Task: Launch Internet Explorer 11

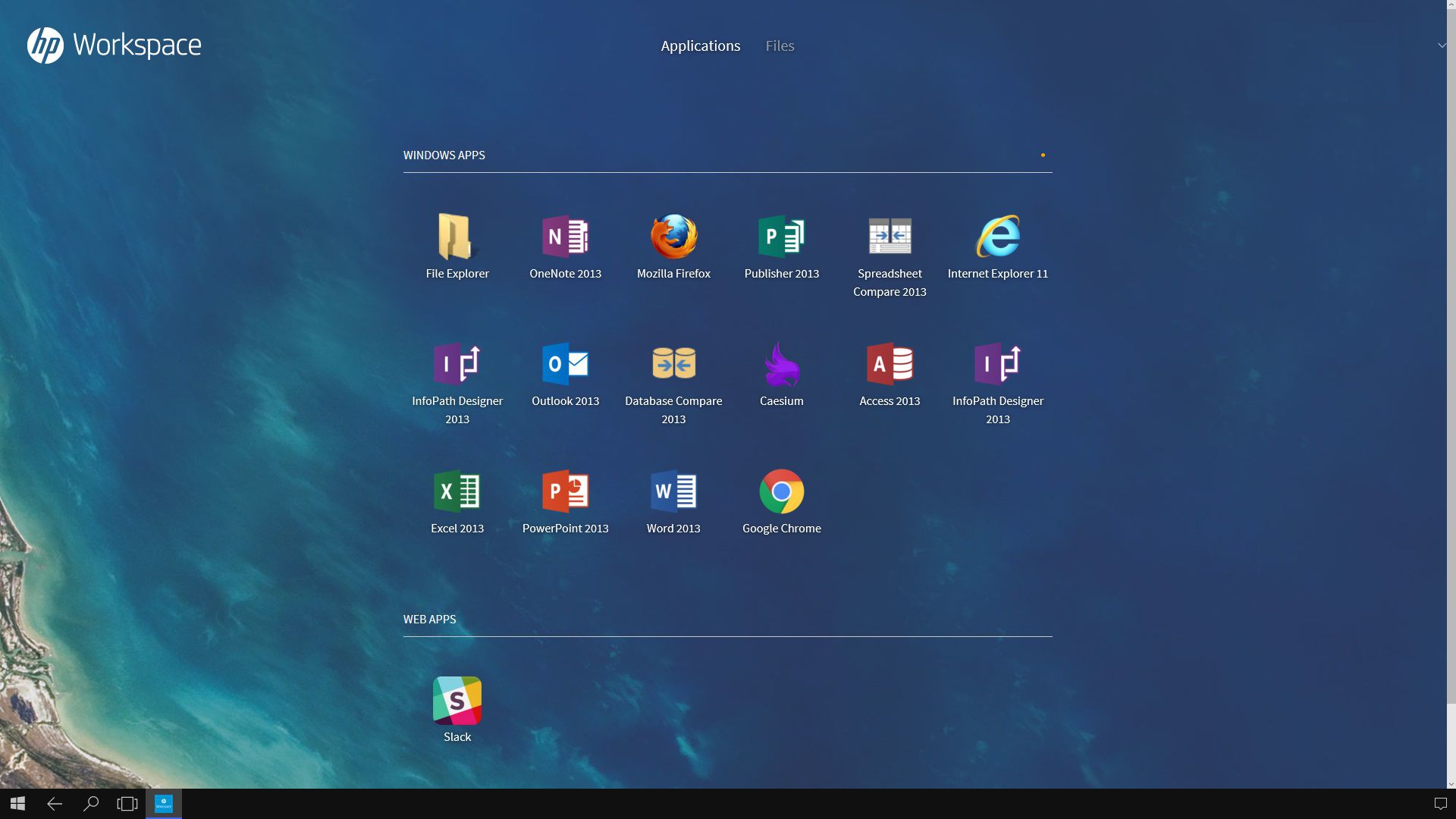Action: (x=997, y=246)
